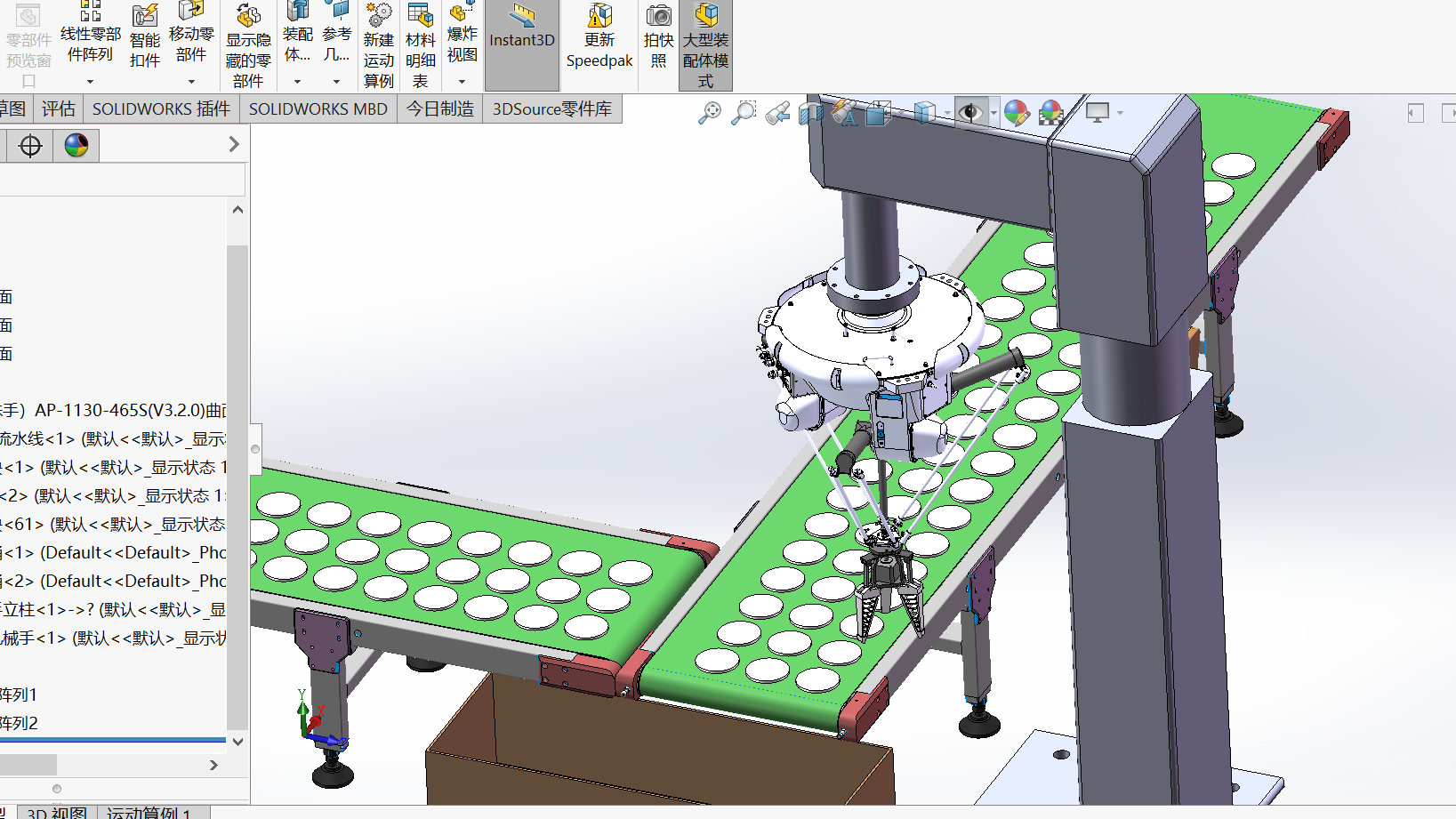Viewport: 1456px width, 819px height.
Task: Expand the Assembly Features dropdown arrow
Action: tap(297, 82)
